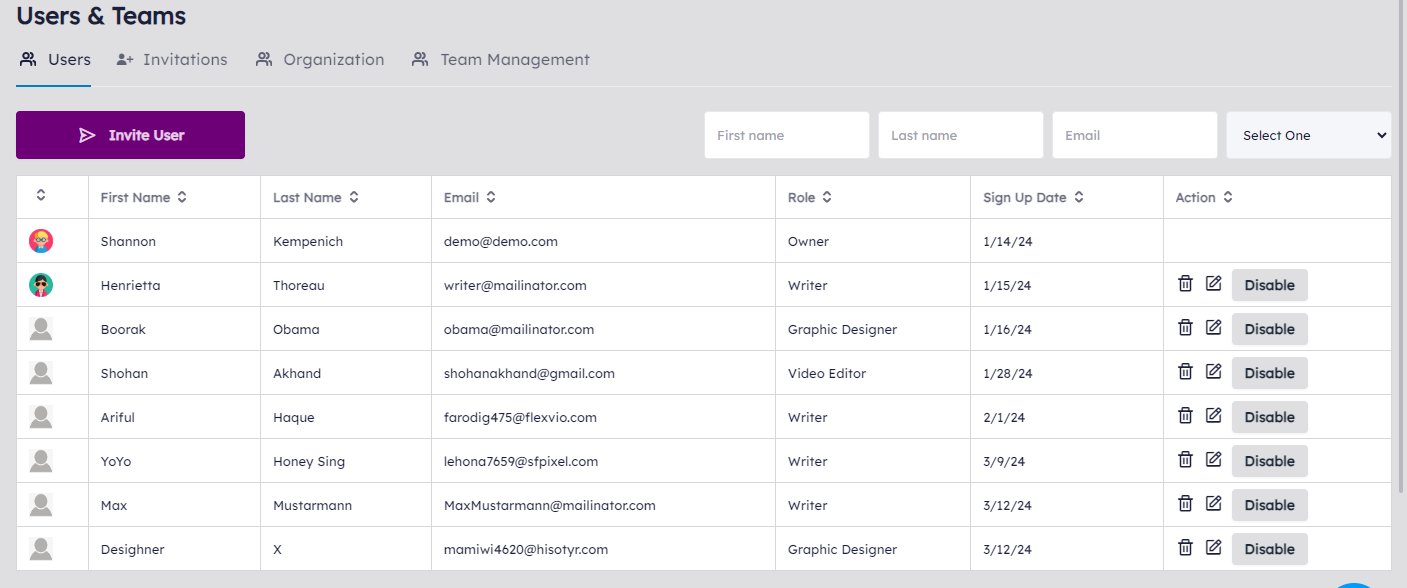
Task: Click Ariful Haque's placeholder avatar
Action: [41, 417]
